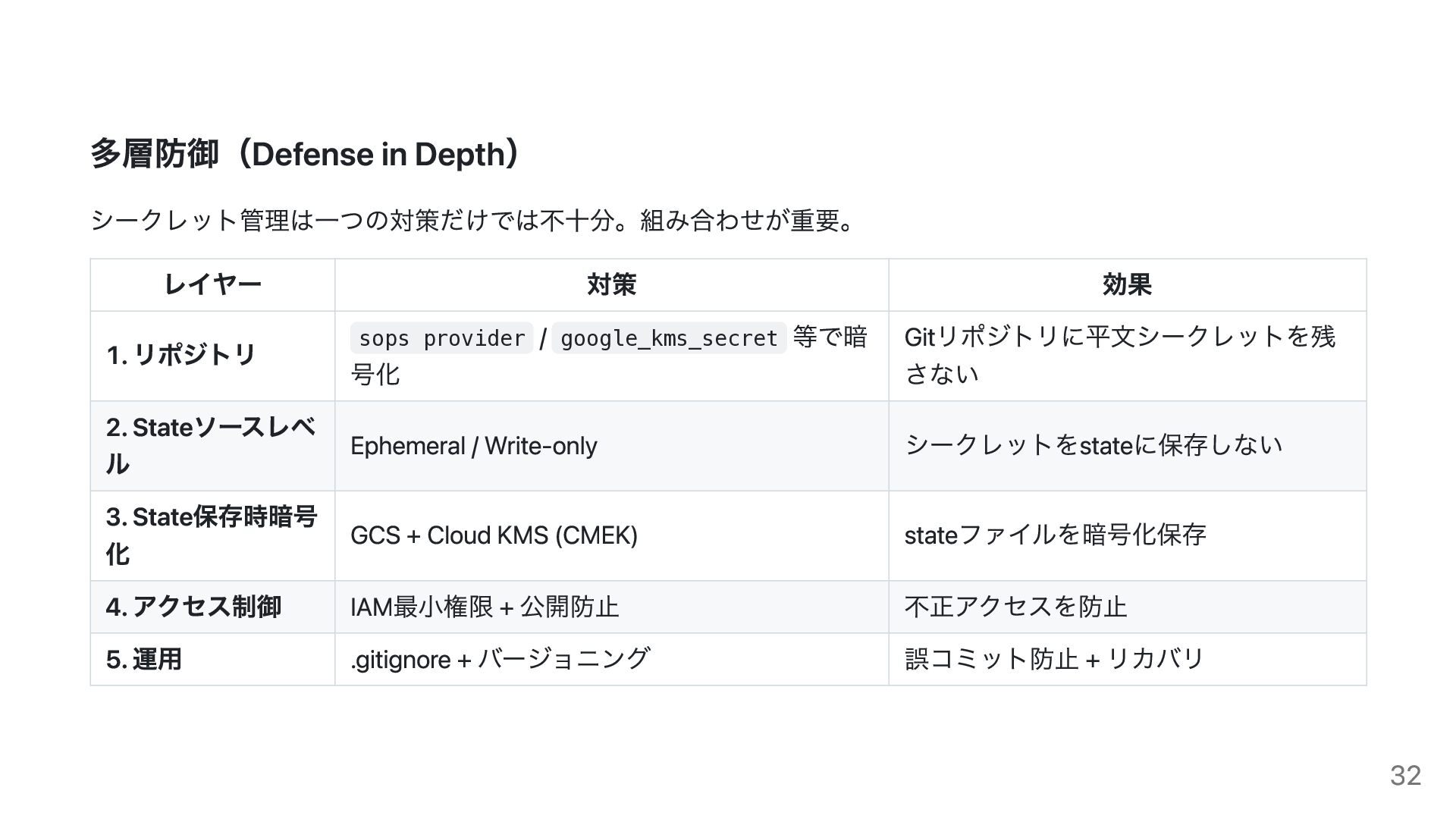Click the 5. 運用 row label
Image resolution: width=1456 pixels, height=819 pixels.
point(144,659)
